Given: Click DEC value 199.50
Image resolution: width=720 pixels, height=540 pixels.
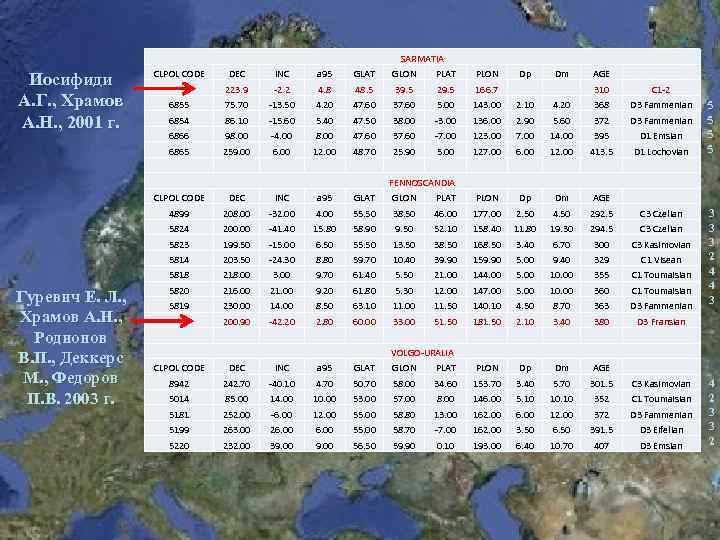Looking at the screenshot, I should coord(236,245).
